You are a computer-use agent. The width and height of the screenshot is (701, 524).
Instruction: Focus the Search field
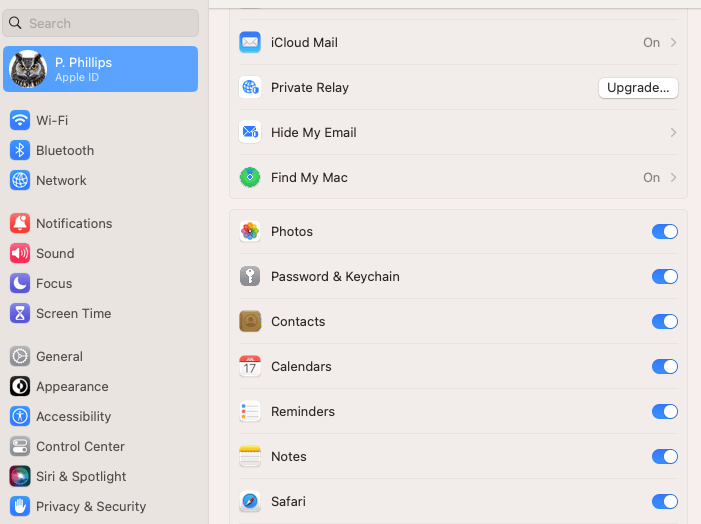[x=100, y=23]
